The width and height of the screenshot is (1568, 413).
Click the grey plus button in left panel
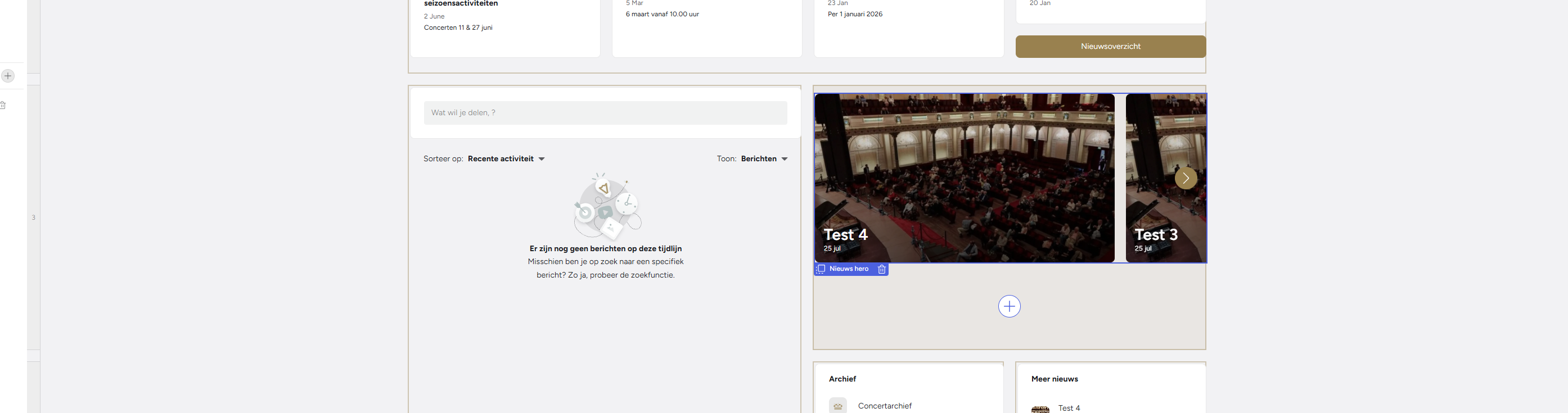click(8, 76)
